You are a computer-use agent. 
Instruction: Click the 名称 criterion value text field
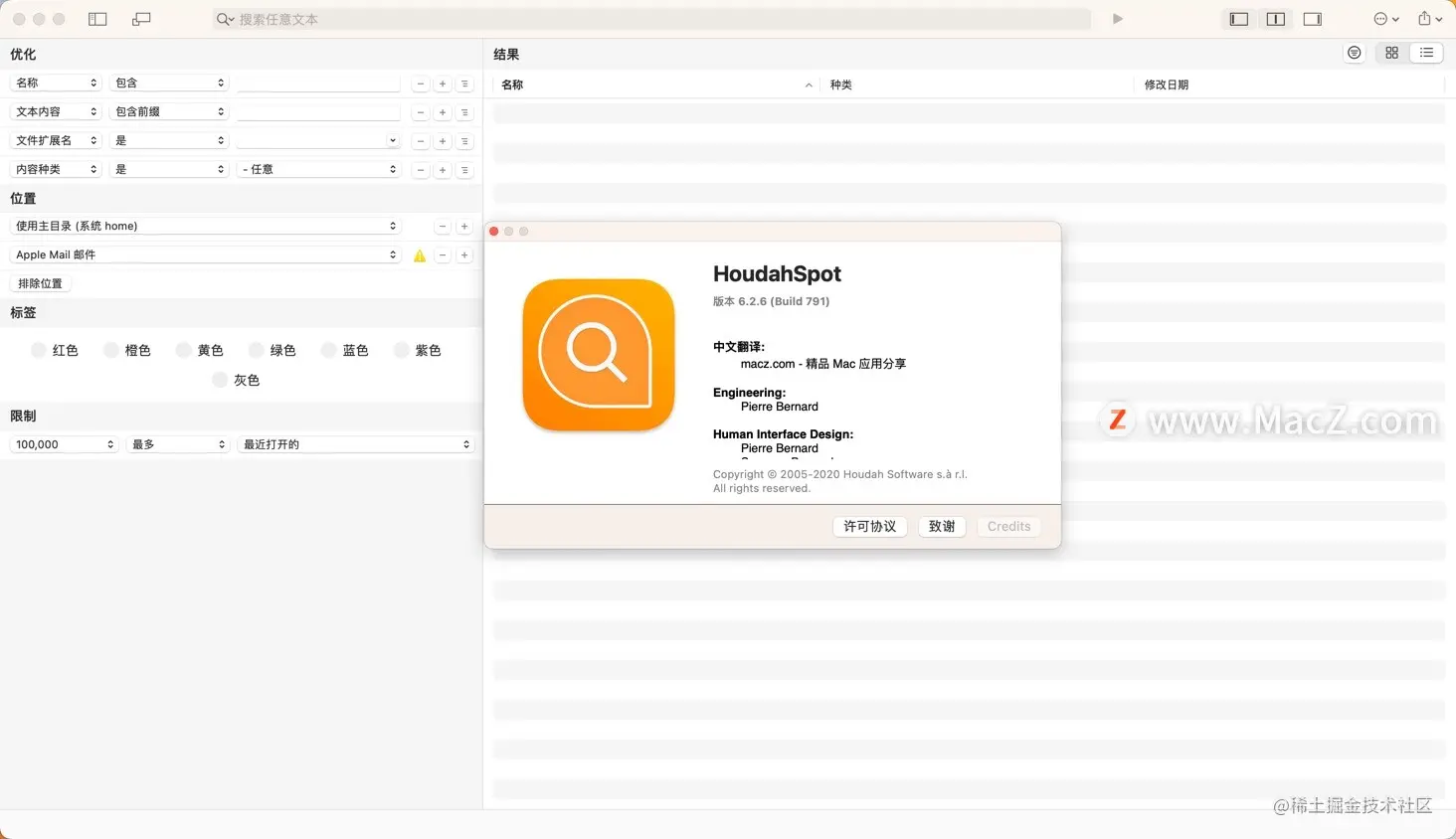click(x=318, y=84)
